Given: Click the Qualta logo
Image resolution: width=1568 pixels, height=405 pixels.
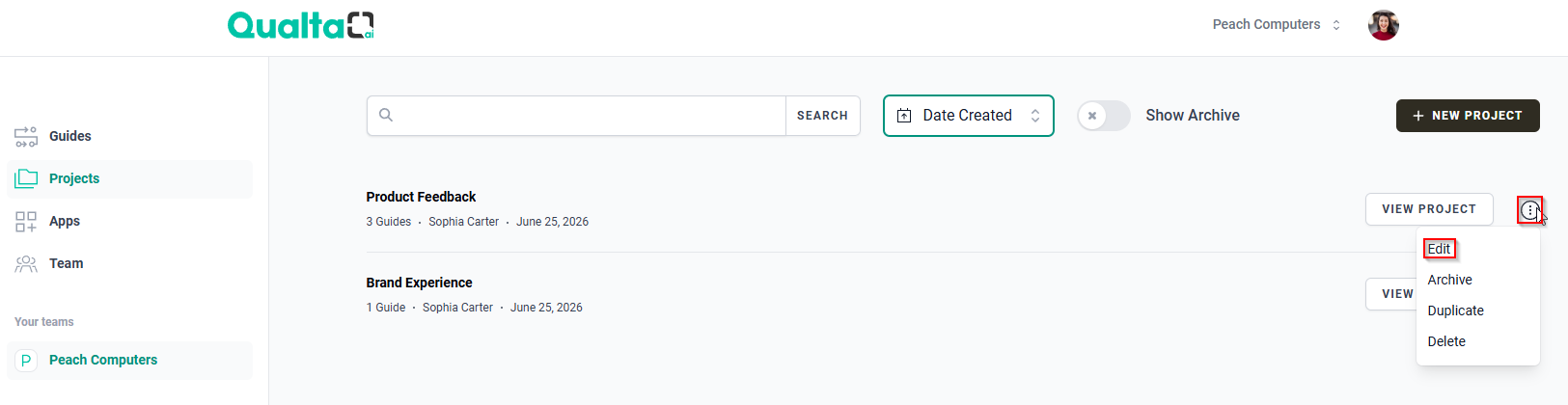Looking at the screenshot, I should (x=300, y=25).
